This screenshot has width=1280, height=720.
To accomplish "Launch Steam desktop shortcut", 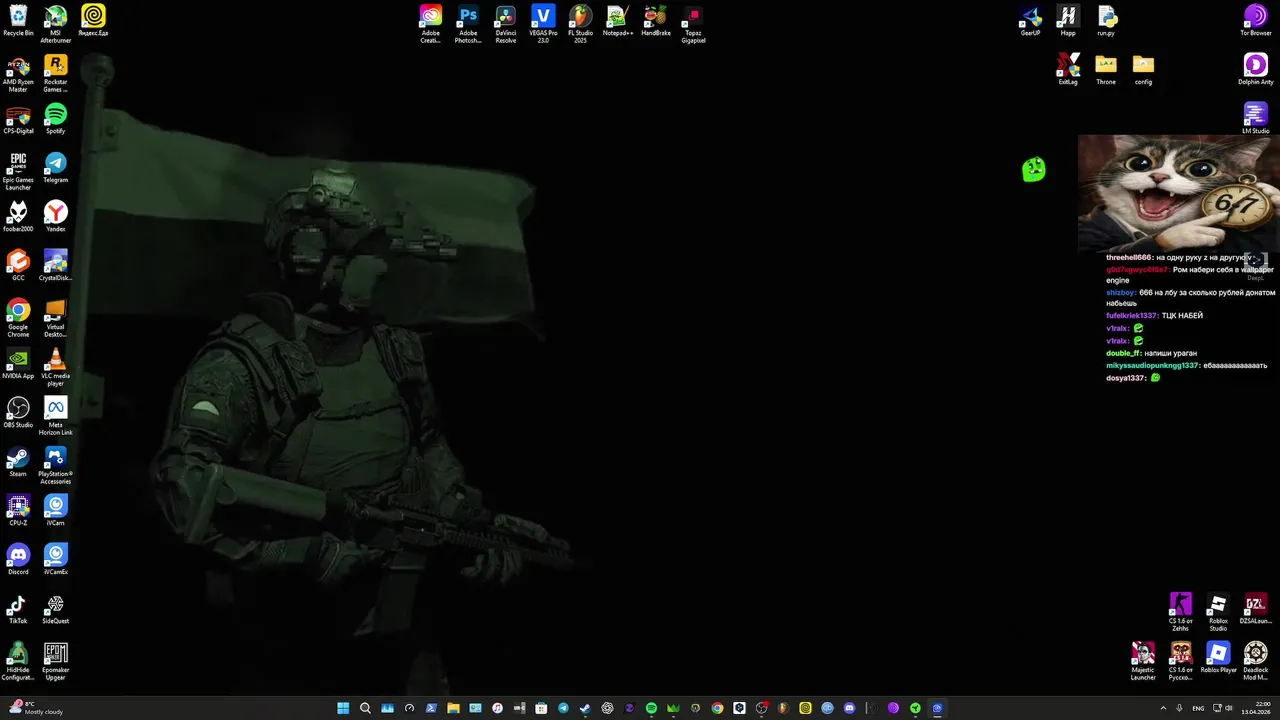I will pos(18,461).
